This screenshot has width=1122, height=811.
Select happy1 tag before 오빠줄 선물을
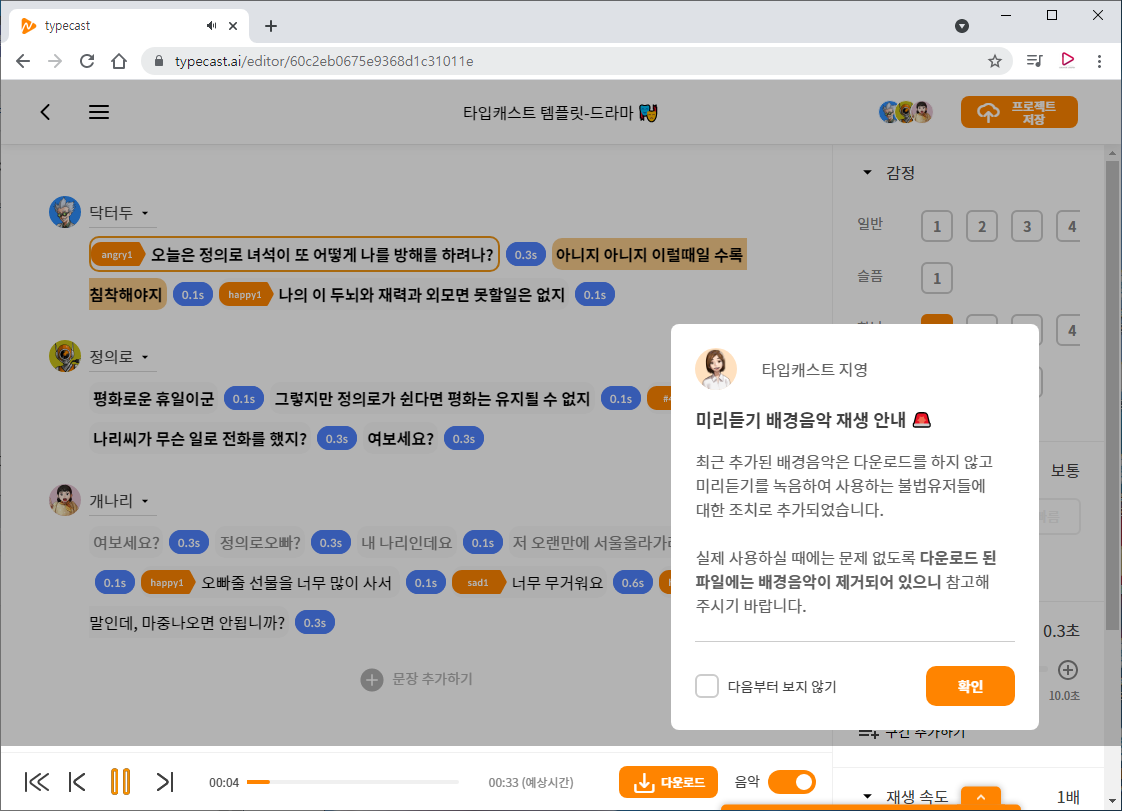coord(168,583)
